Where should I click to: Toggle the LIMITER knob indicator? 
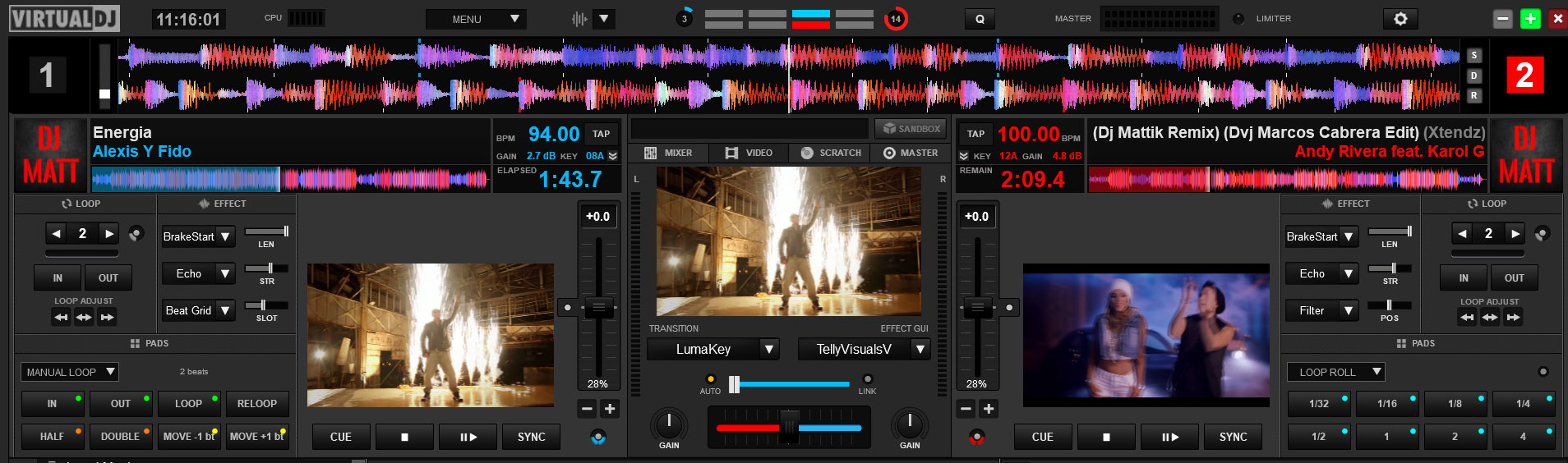(x=1238, y=19)
